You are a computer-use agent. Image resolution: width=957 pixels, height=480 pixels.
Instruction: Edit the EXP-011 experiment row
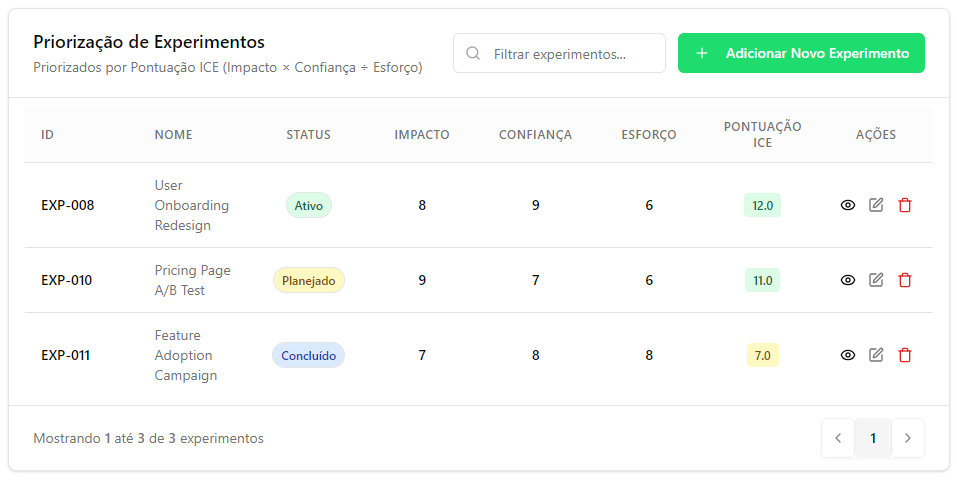coord(876,355)
